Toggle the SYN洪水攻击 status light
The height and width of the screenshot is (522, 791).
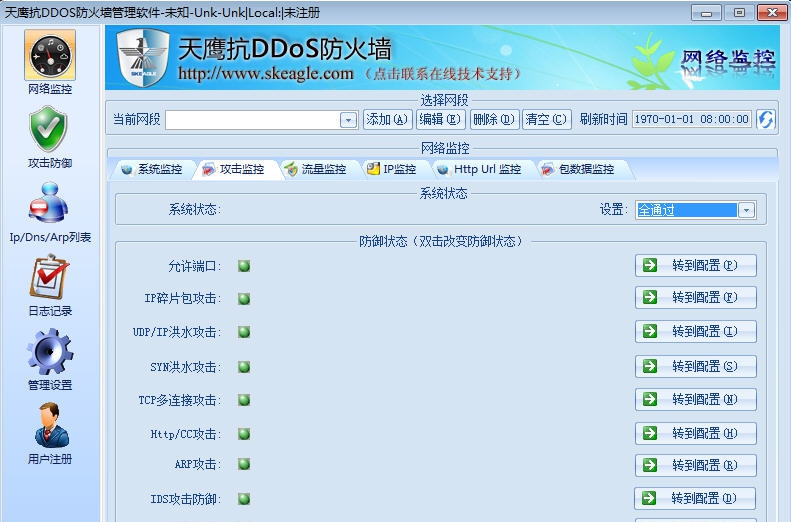click(x=244, y=367)
